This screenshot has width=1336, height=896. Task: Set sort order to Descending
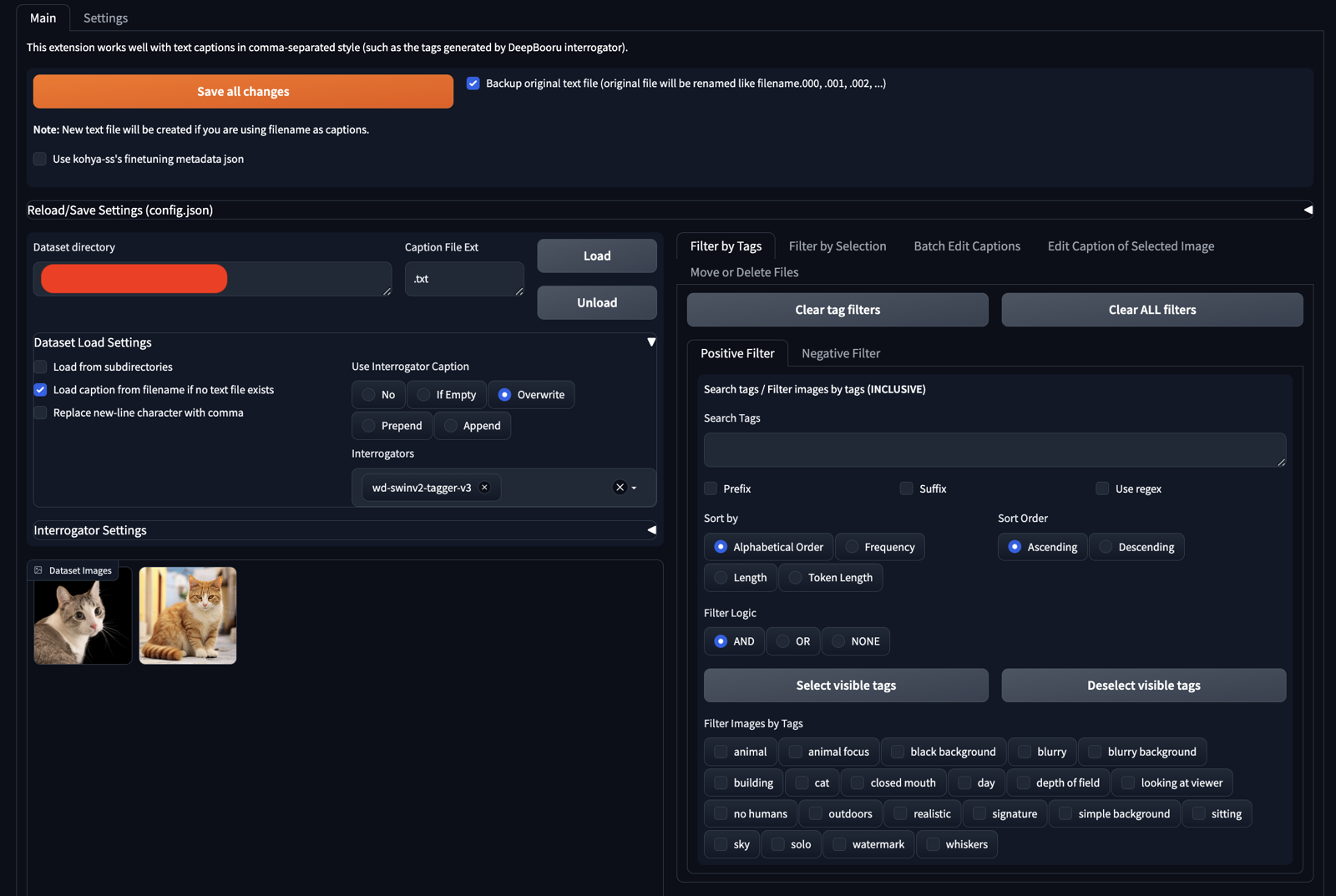click(1136, 547)
